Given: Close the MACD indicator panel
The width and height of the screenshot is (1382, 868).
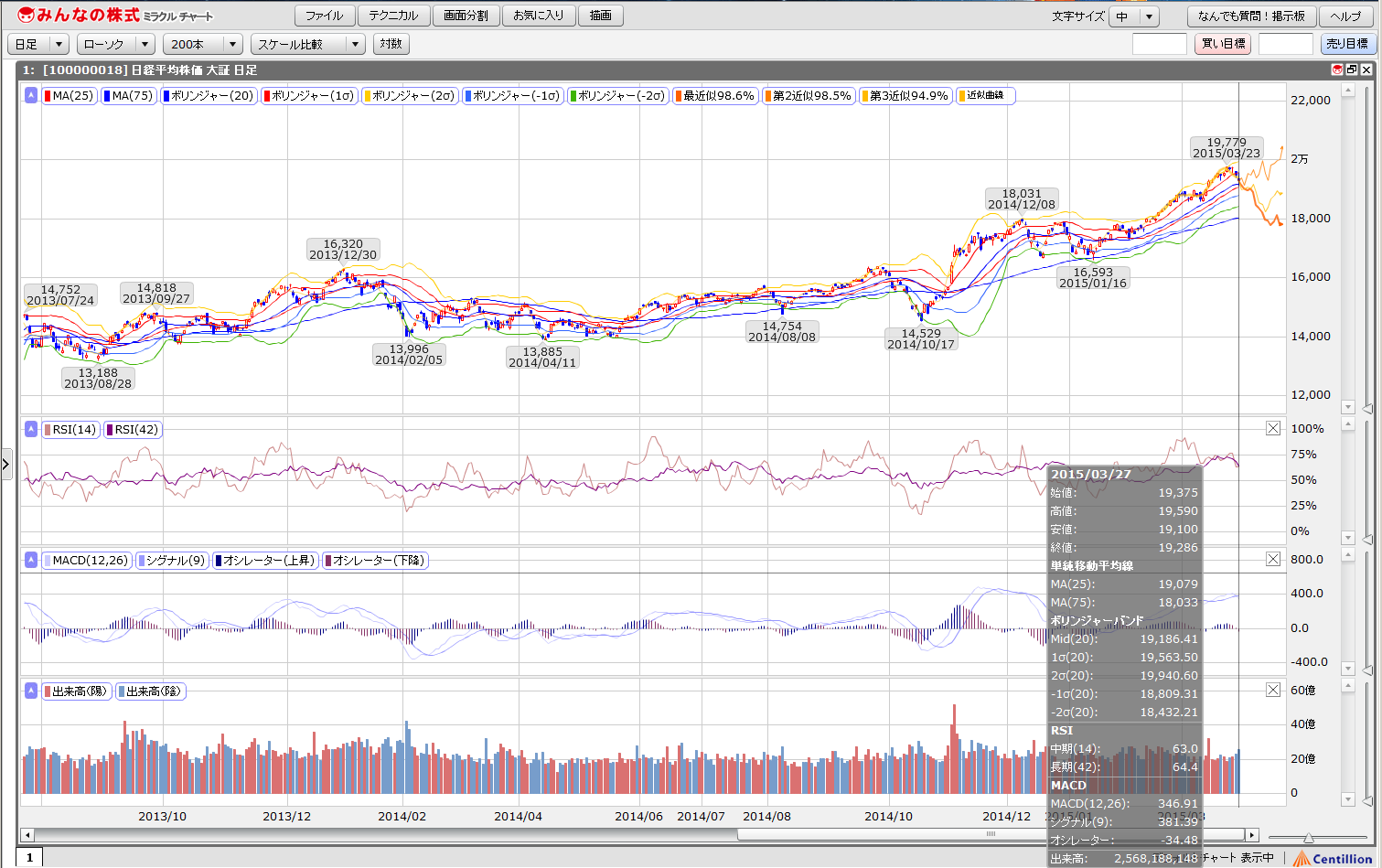Looking at the screenshot, I should tap(1272, 559).
